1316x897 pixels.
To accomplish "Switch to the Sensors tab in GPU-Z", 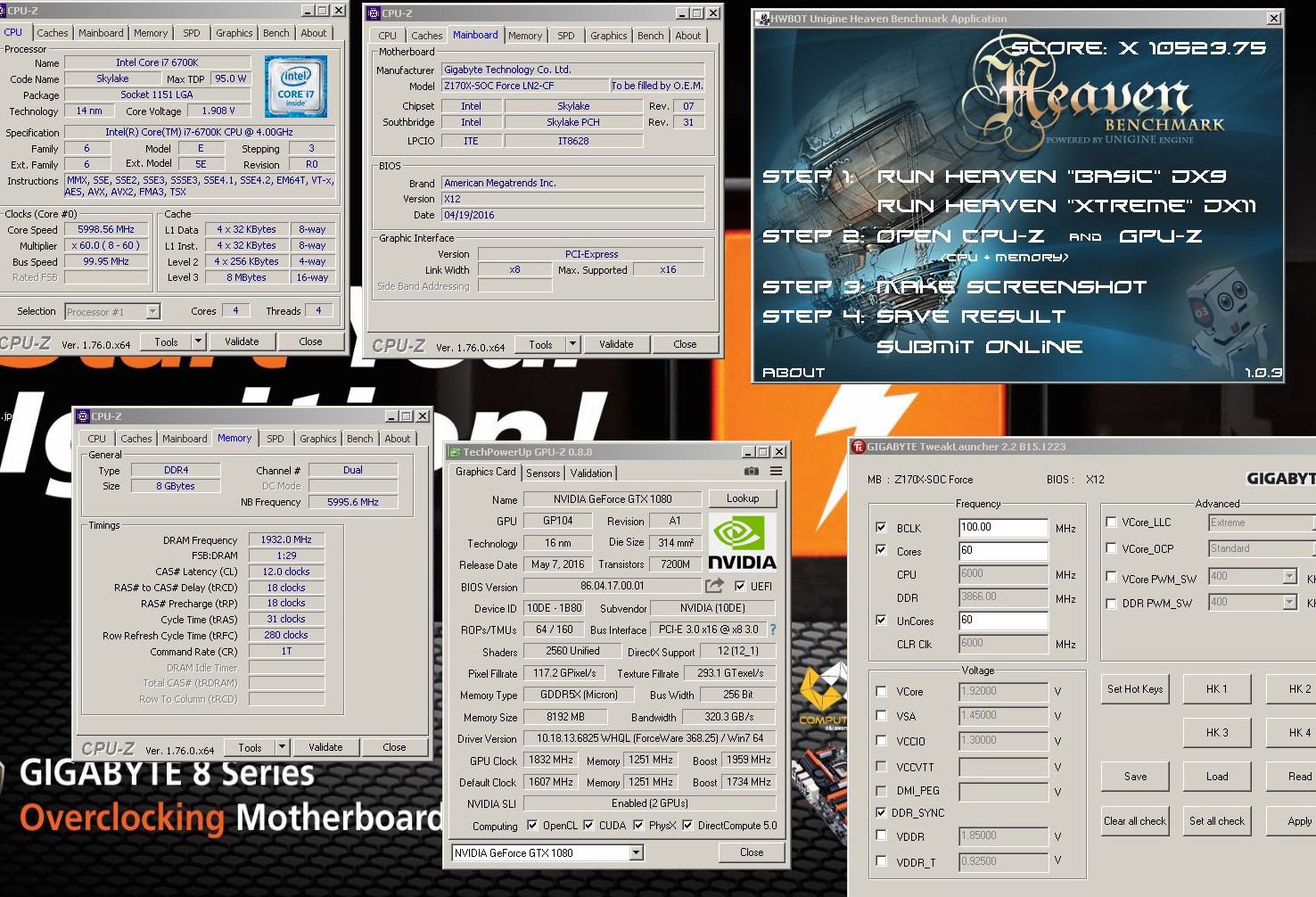I will (543, 473).
